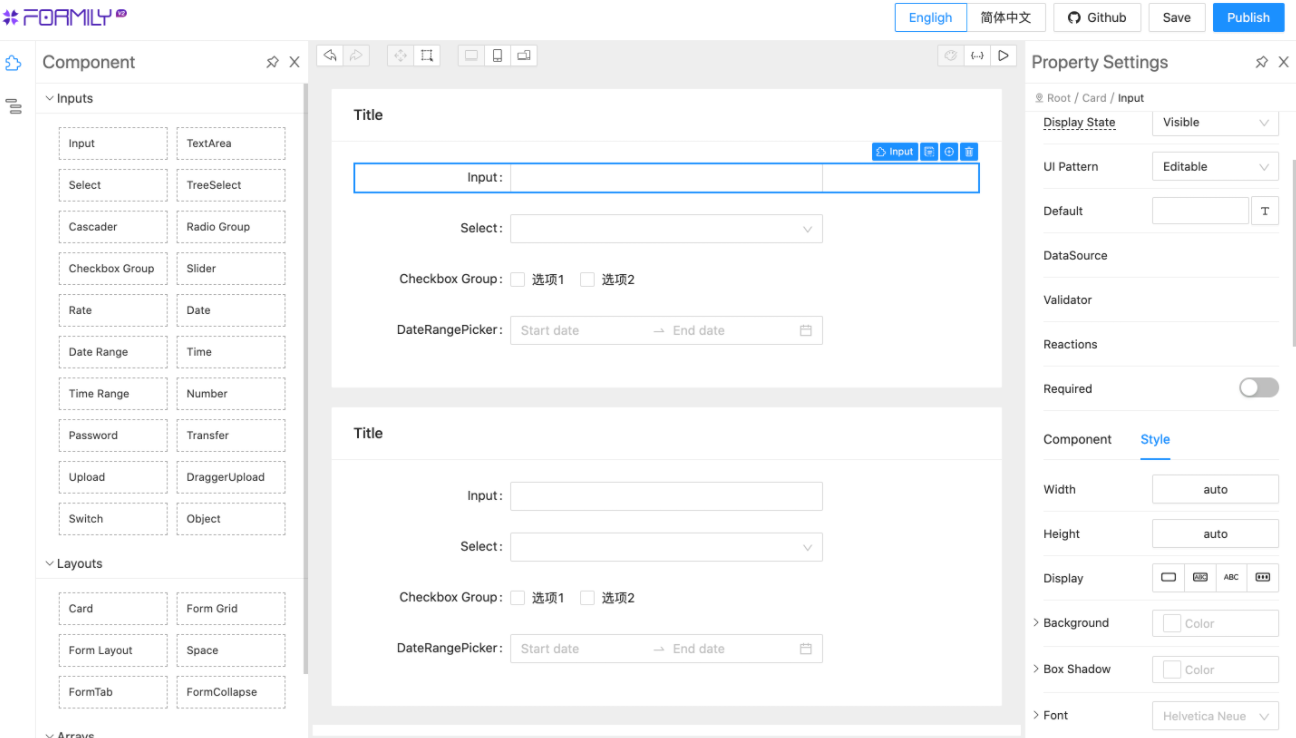The width and height of the screenshot is (1296, 738).
Task: Check 选项1 in the second card
Action: tap(518, 598)
